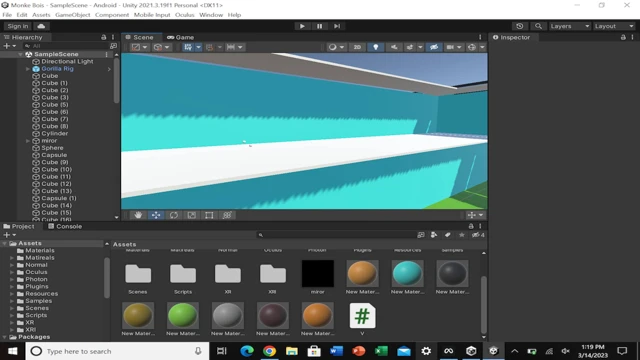The width and height of the screenshot is (640, 360).
Task: Open the Layers dropdown
Action: tap(570, 26)
